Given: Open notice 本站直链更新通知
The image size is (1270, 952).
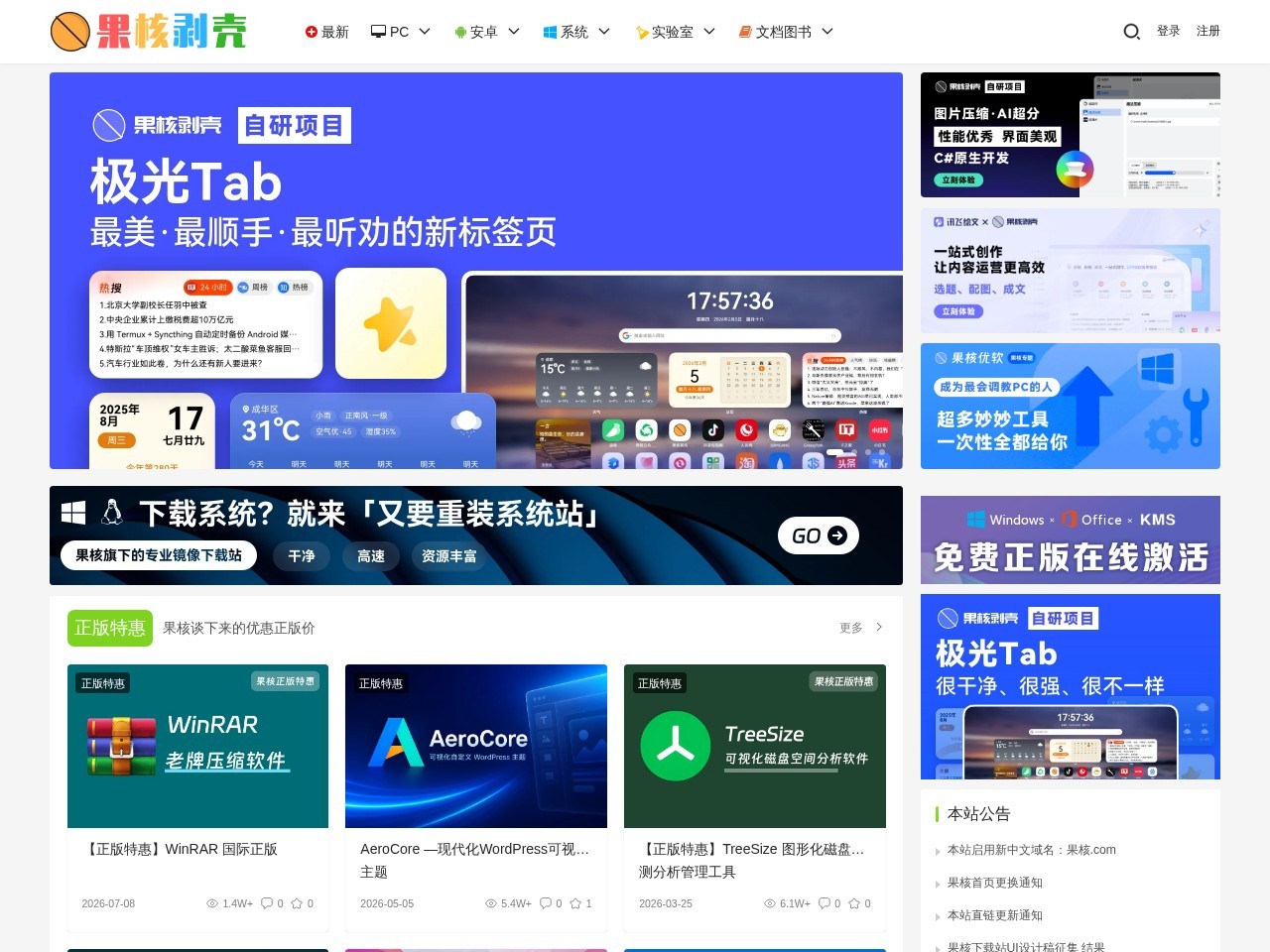Looking at the screenshot, I should pyautogui.click(x=995, y=915).
